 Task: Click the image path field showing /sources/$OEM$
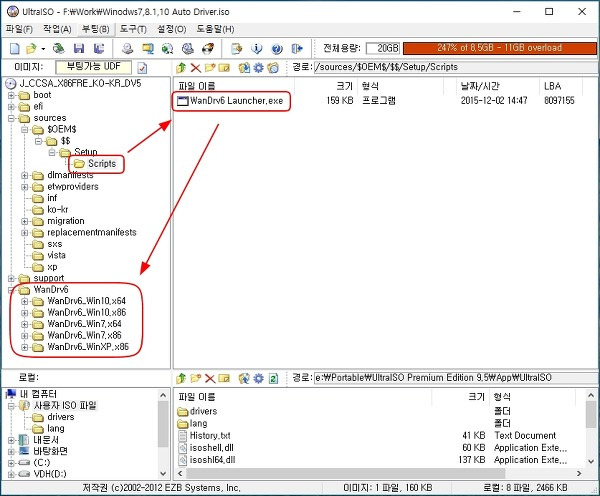455,67
